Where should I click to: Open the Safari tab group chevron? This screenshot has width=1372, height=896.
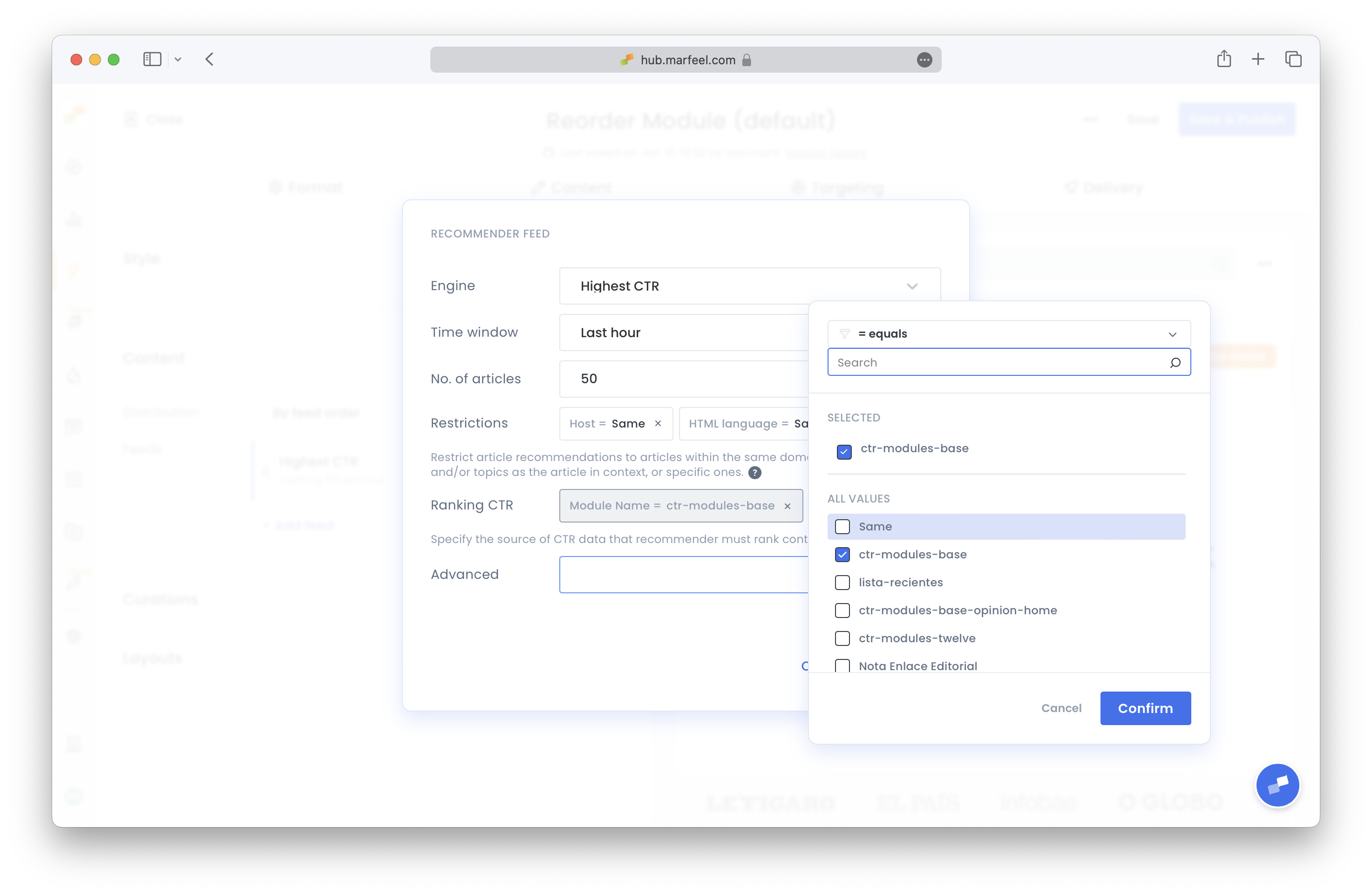coord(177,60)
